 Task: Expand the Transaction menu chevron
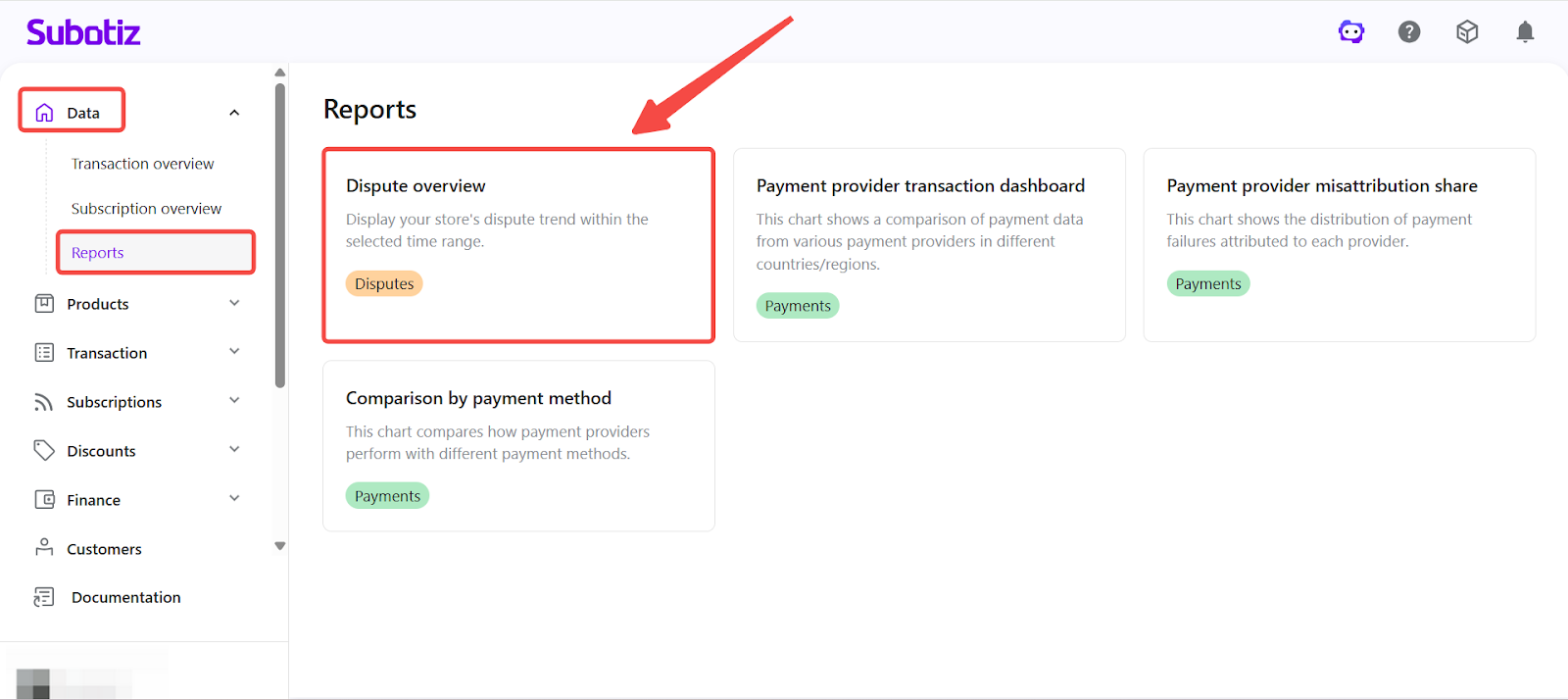click(234, 352)
